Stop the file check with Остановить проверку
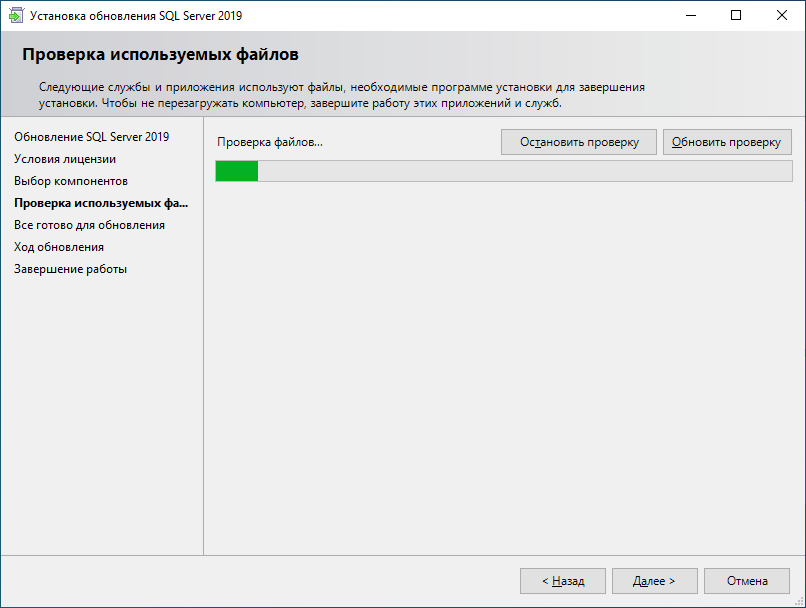 pos(579,142)
